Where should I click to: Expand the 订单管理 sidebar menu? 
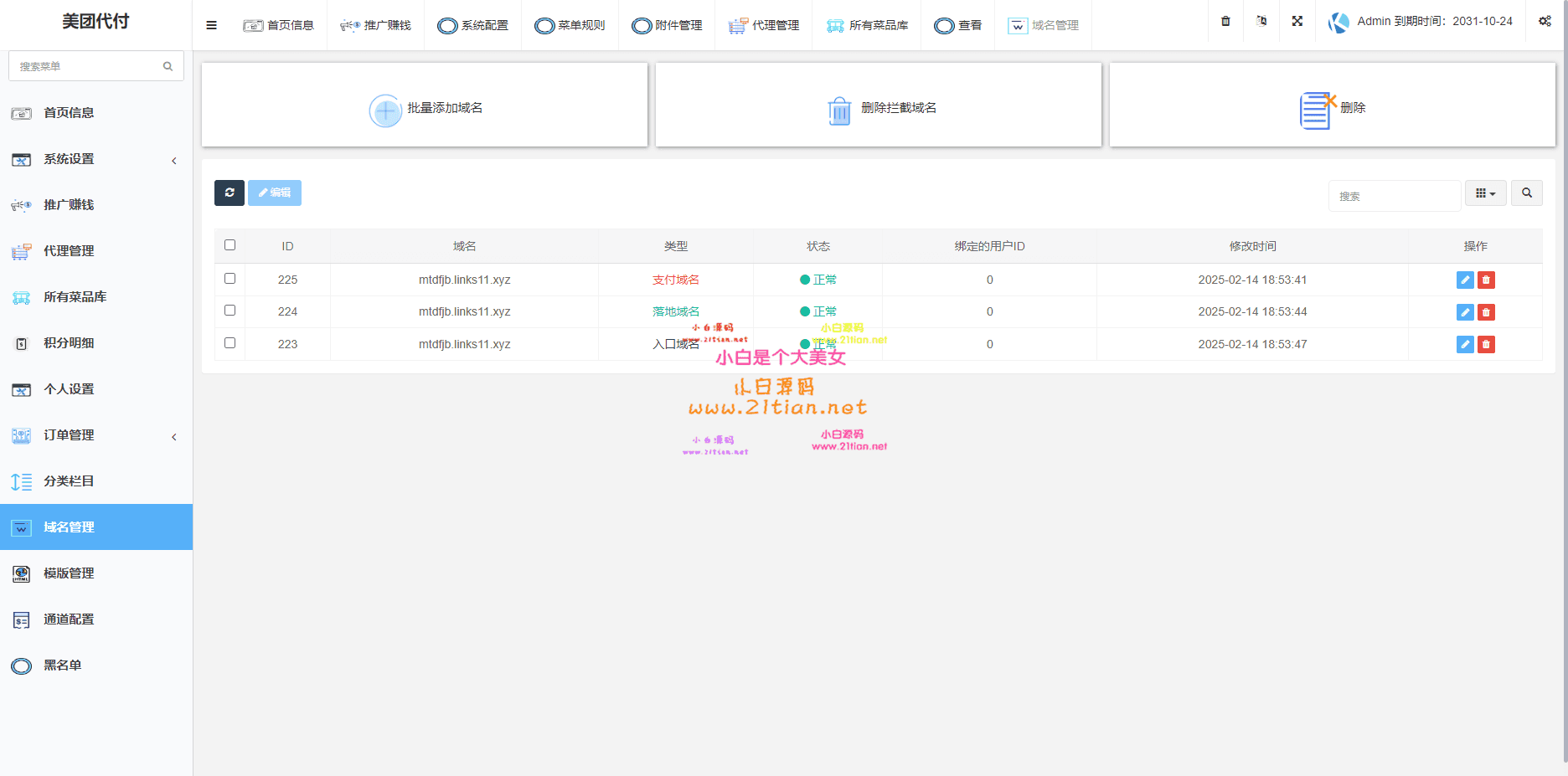(68, 434)
